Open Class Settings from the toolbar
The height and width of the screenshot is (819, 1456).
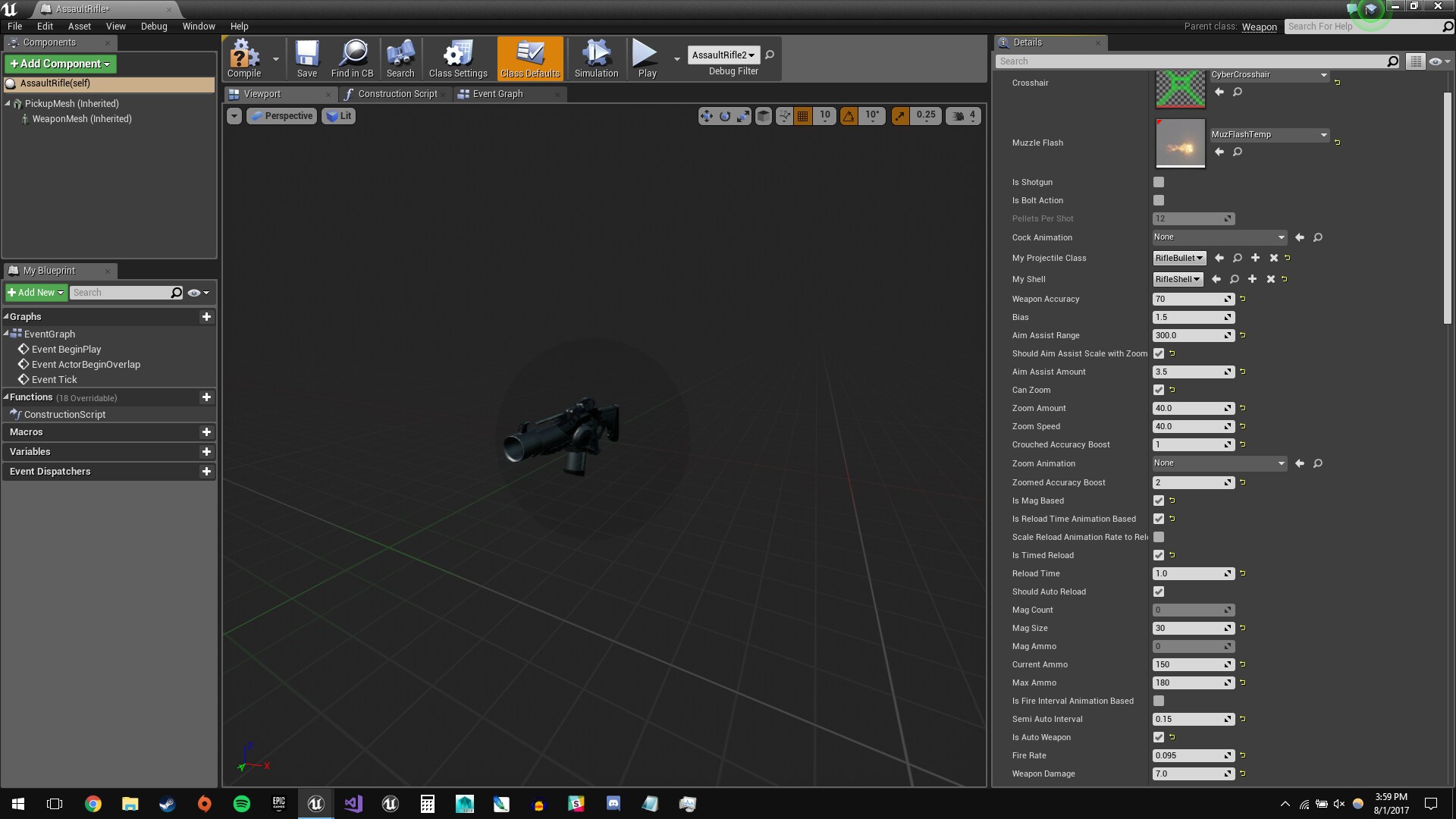(457, 57)
